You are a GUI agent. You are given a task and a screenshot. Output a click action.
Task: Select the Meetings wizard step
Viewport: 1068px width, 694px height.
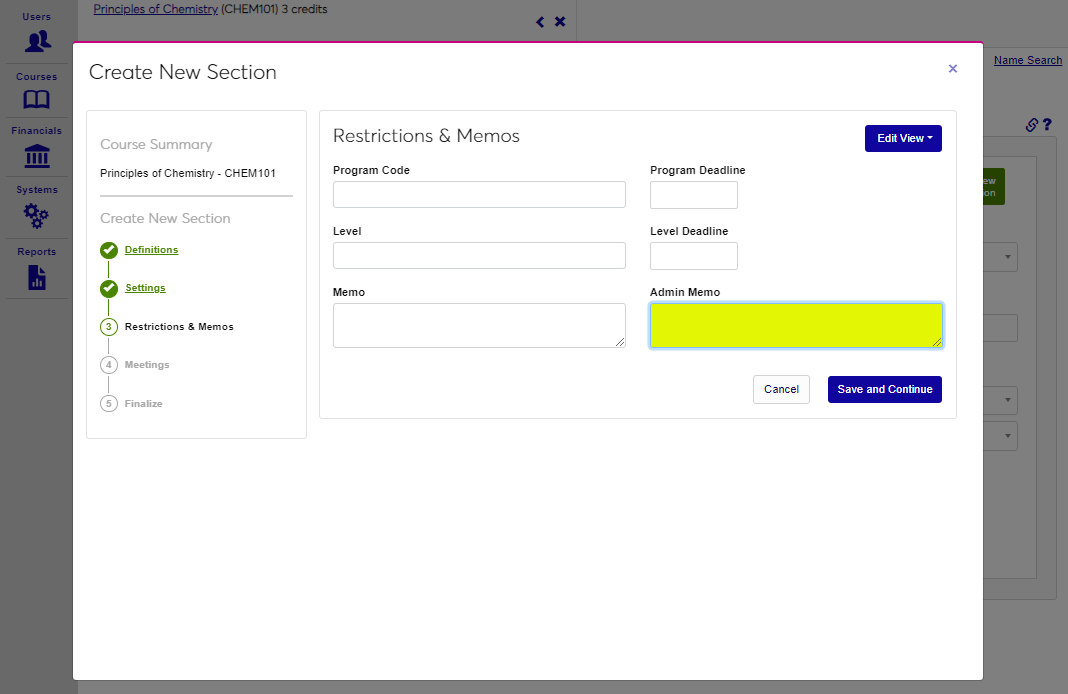coord(146,365)
